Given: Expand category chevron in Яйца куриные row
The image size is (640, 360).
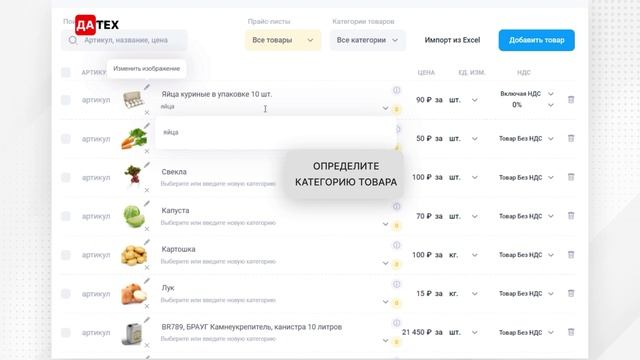Looking at the screenshot, I should click(x=385, y=108).
